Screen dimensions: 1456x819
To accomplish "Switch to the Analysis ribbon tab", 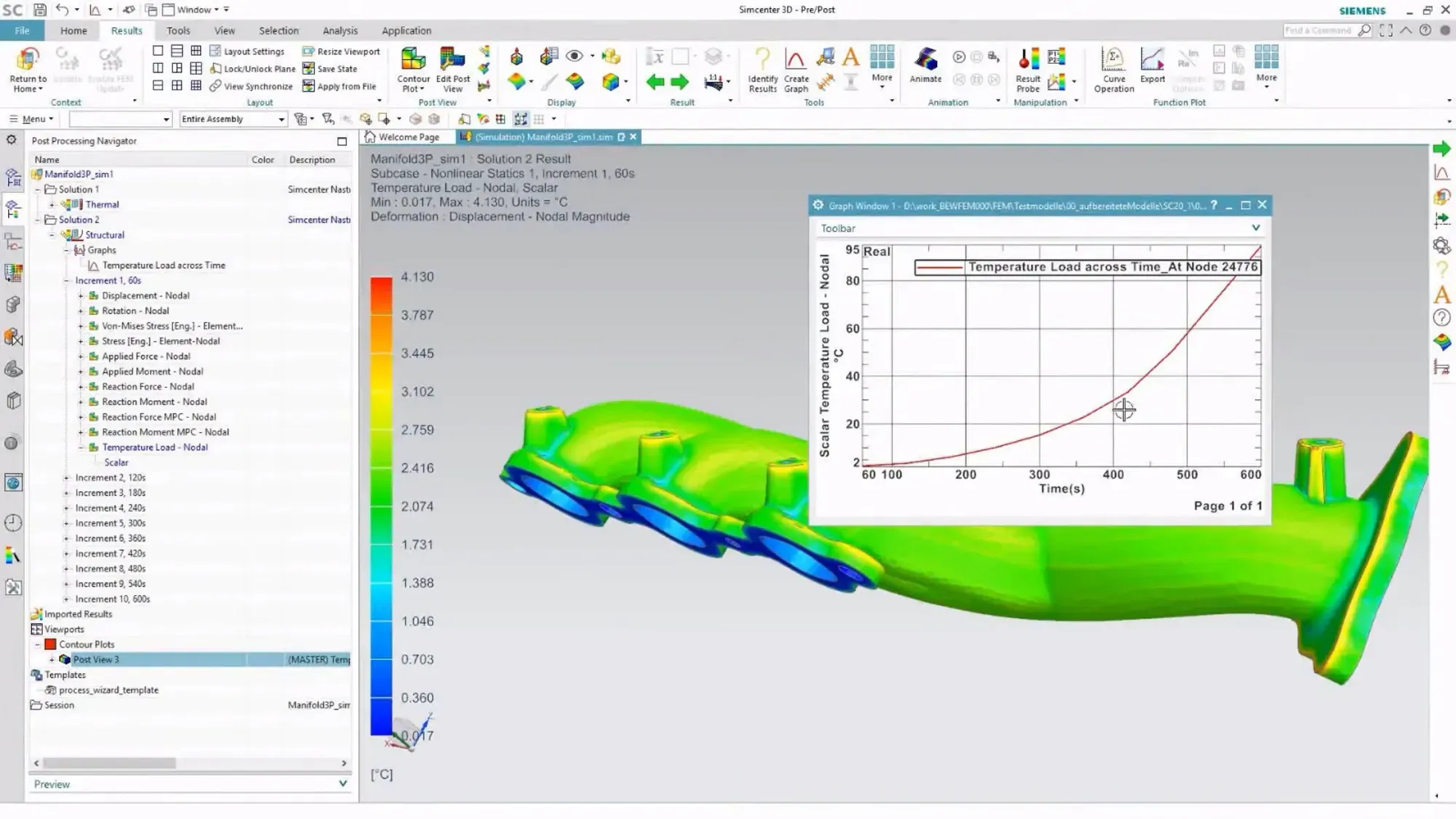I will coord(340,31).
